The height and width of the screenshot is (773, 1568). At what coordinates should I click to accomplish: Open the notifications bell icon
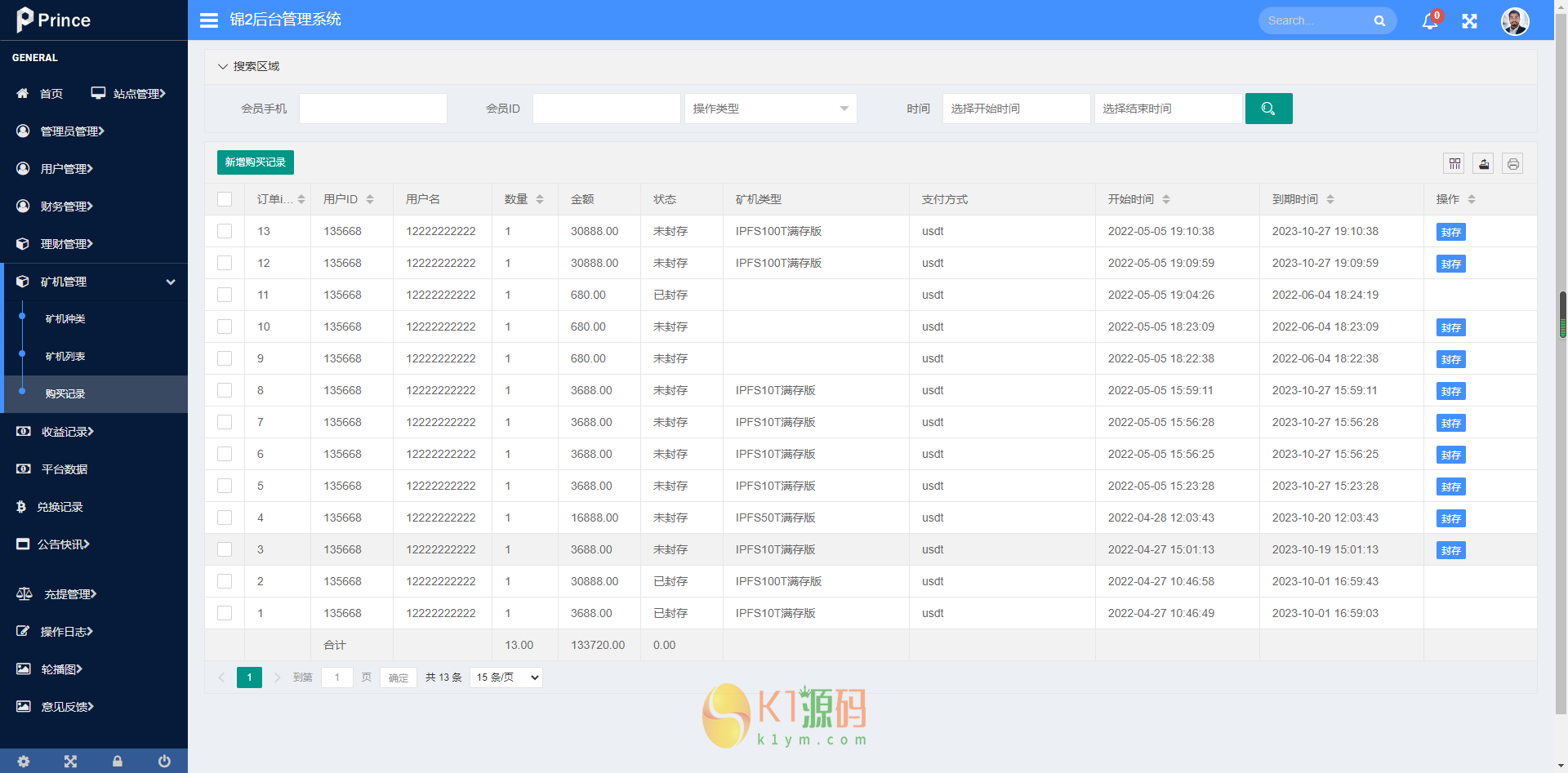pos(1429,21)
